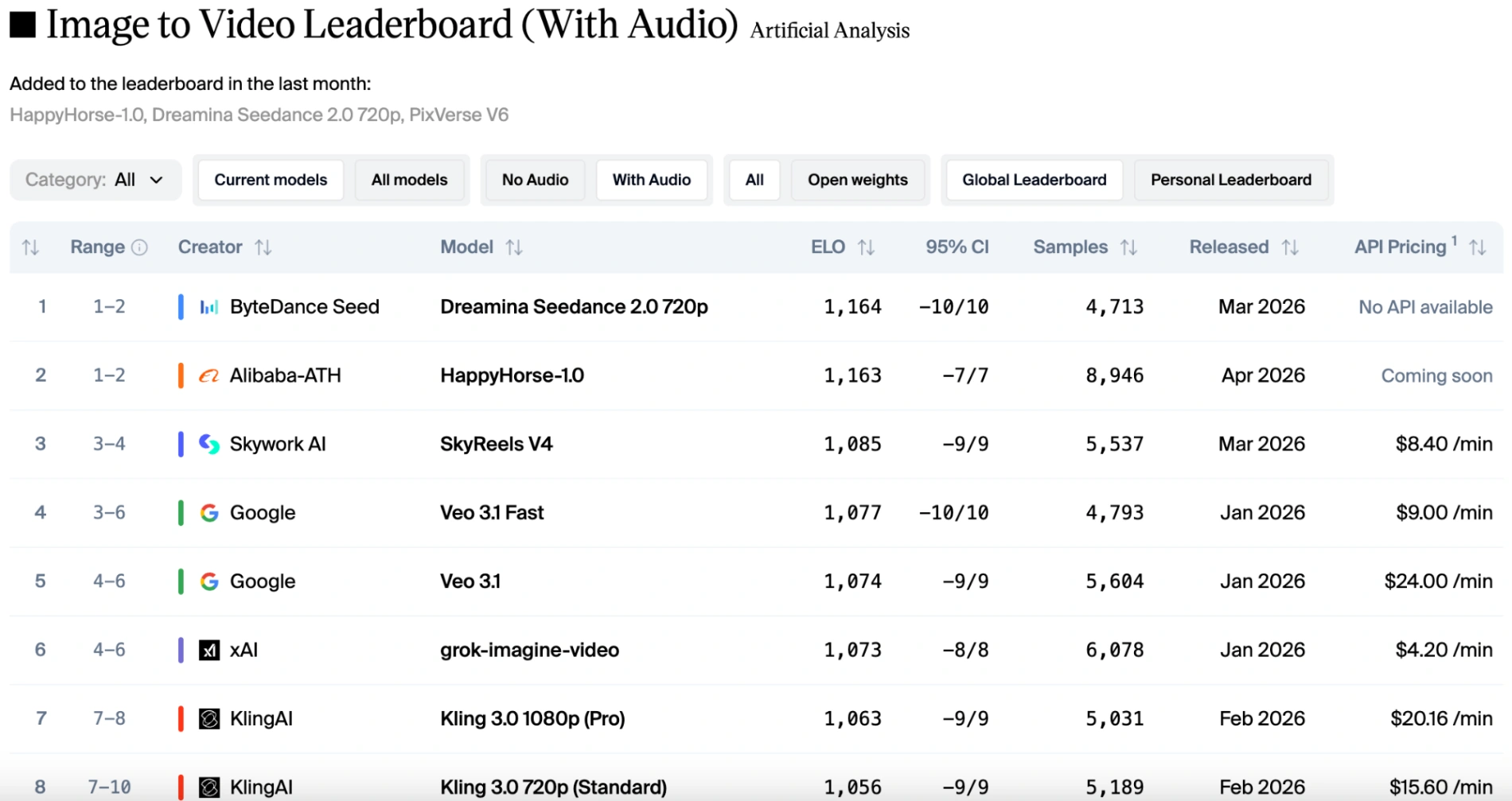
Task: Click the ByteDance Seed logo icon
Action: 209,307
